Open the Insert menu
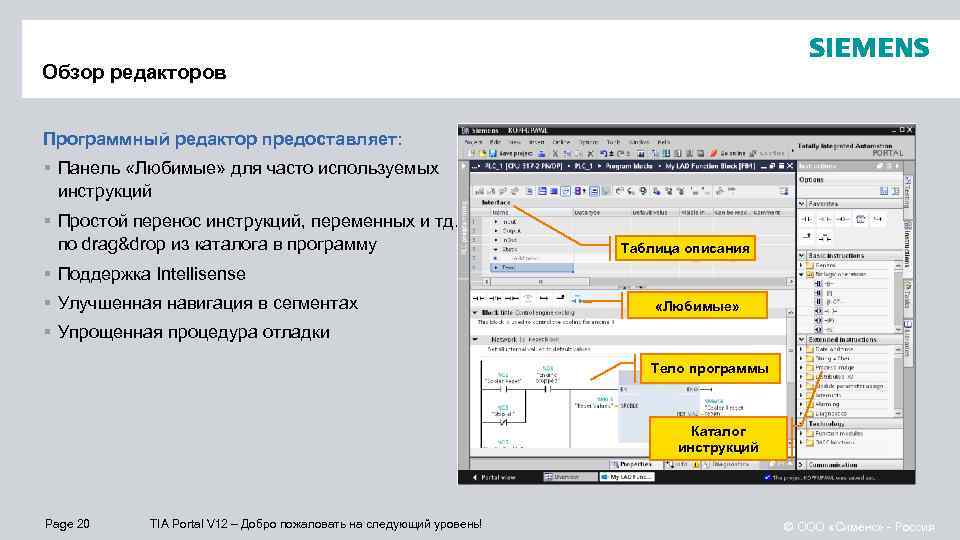Image resolution: width=960 pixels, height=540 pixels. click(536, 142)
